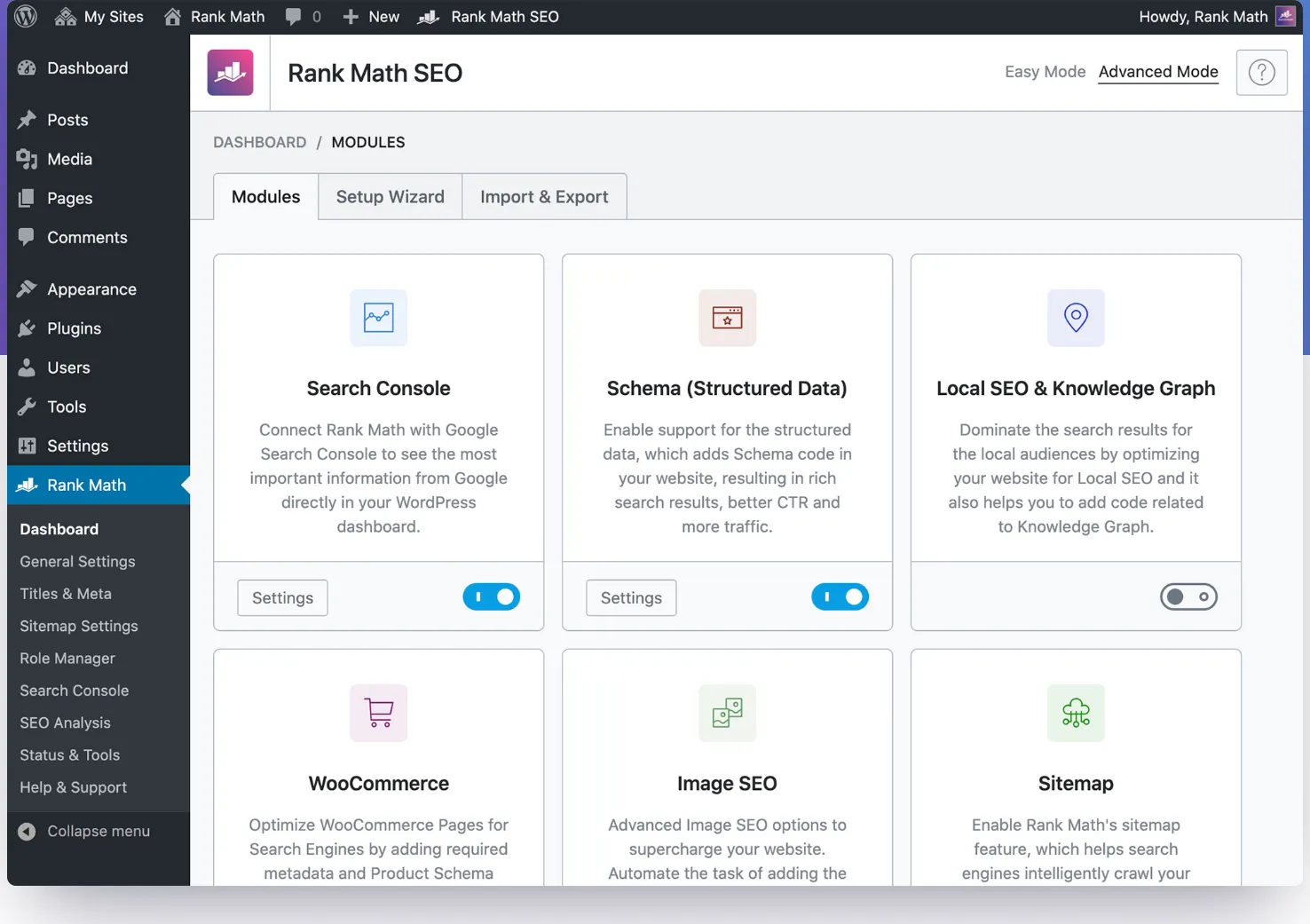Open General Settings submenu item
This screenshot has width=1310, height=924.
(78, 562)
